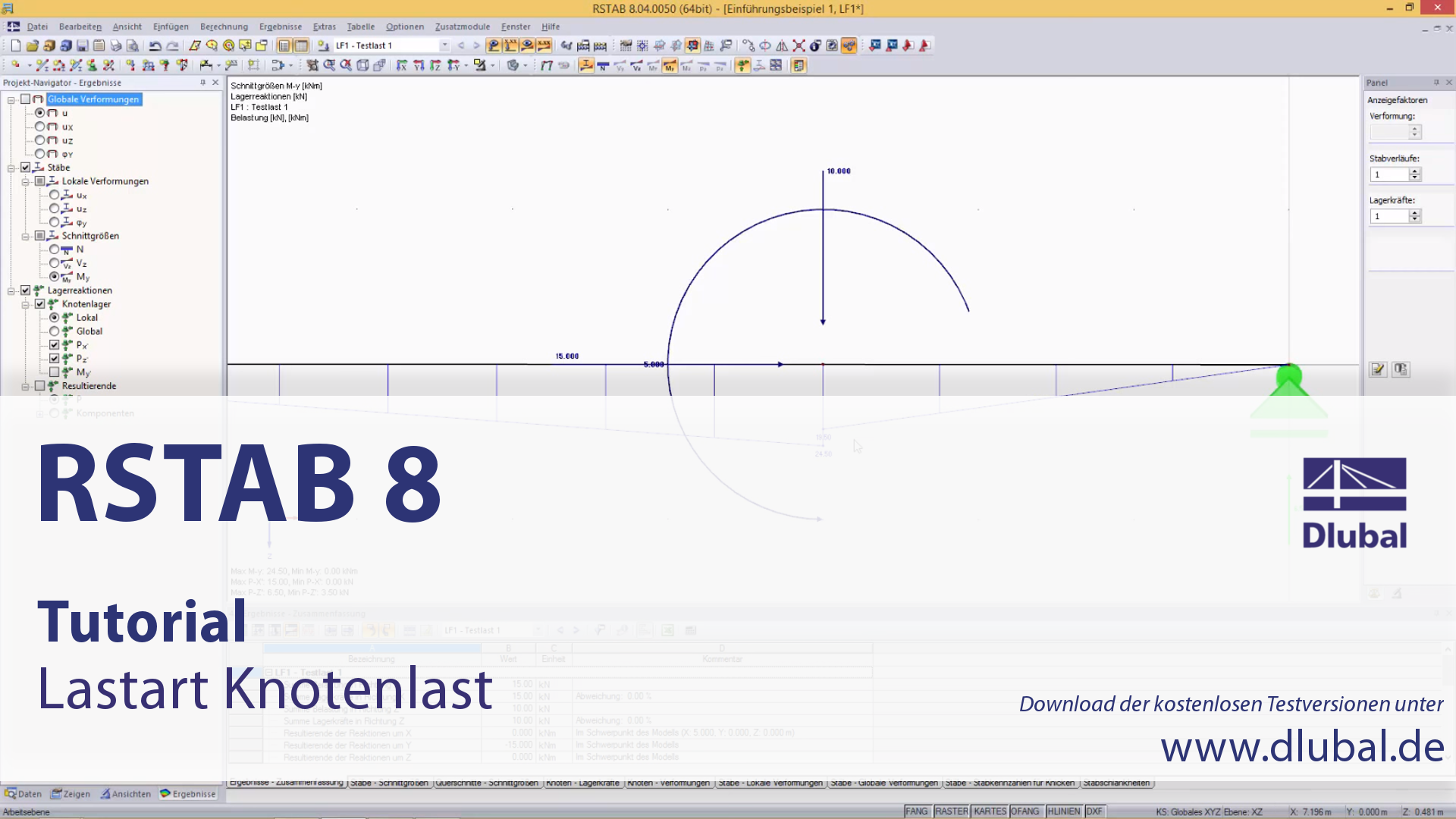Show the normal force N diagram icon
Viewport: 1456px width, 819px height.
(x=603, y=66)
